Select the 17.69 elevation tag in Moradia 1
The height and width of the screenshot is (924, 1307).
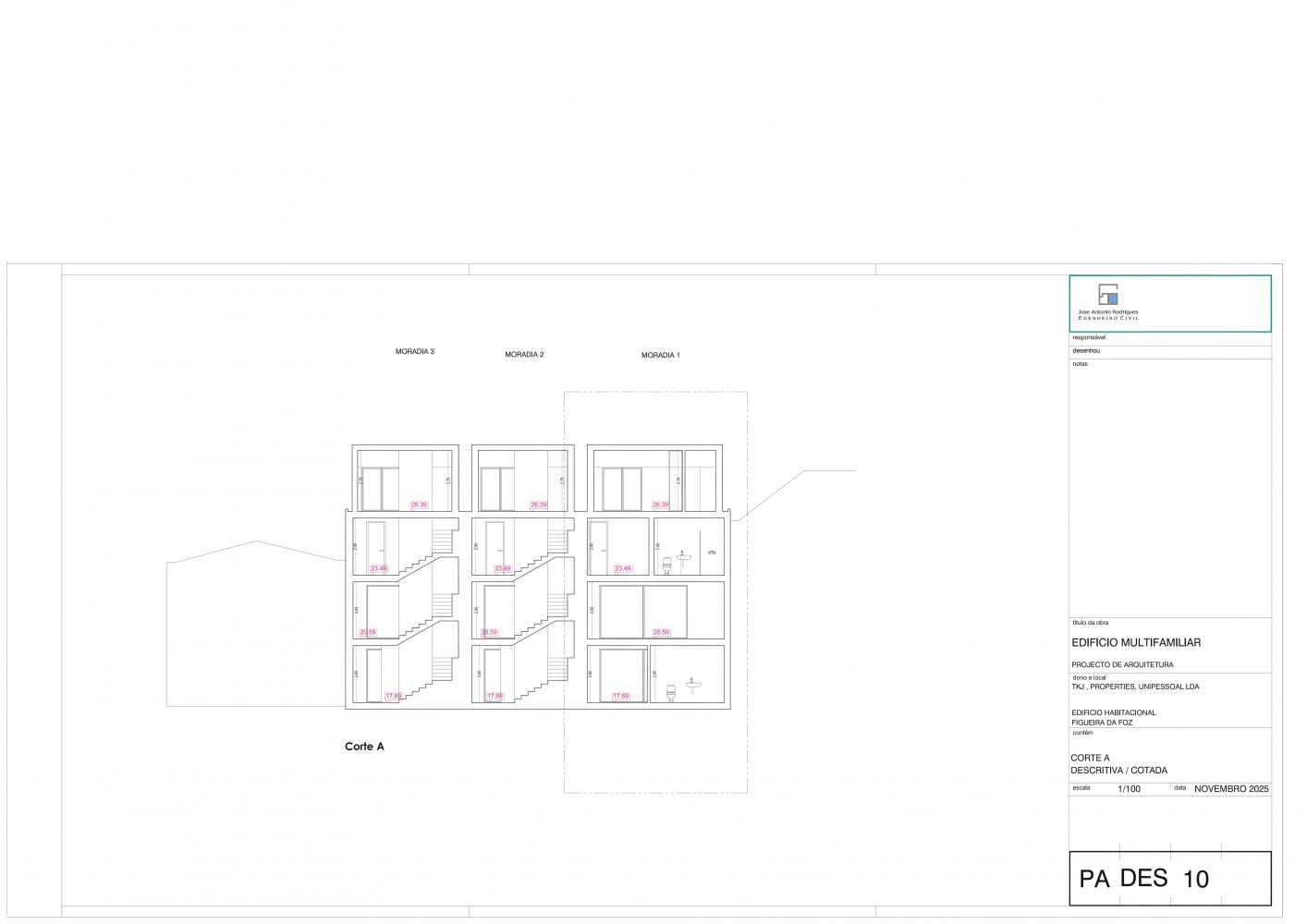[x=620, y=697]
